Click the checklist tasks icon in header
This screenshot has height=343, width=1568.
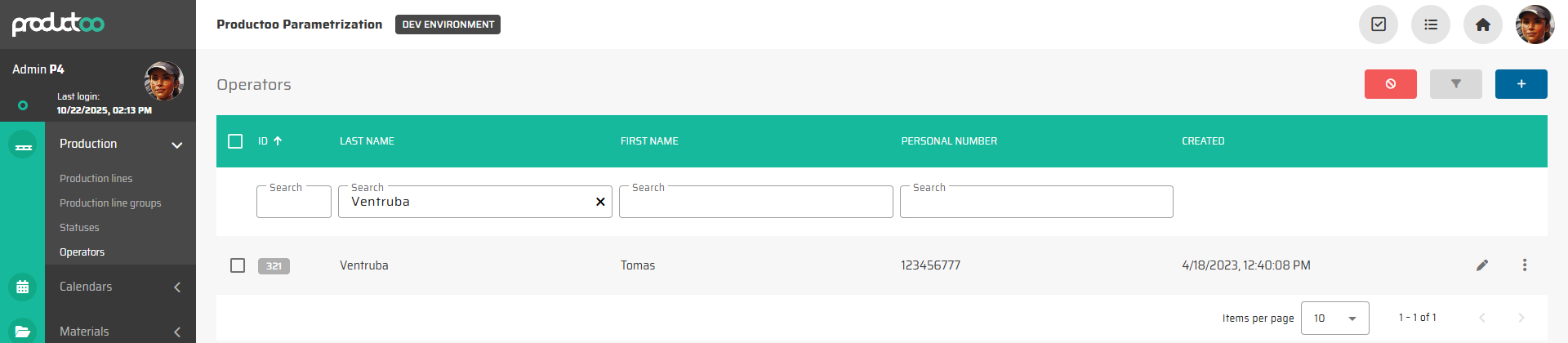coord(1378,24)
